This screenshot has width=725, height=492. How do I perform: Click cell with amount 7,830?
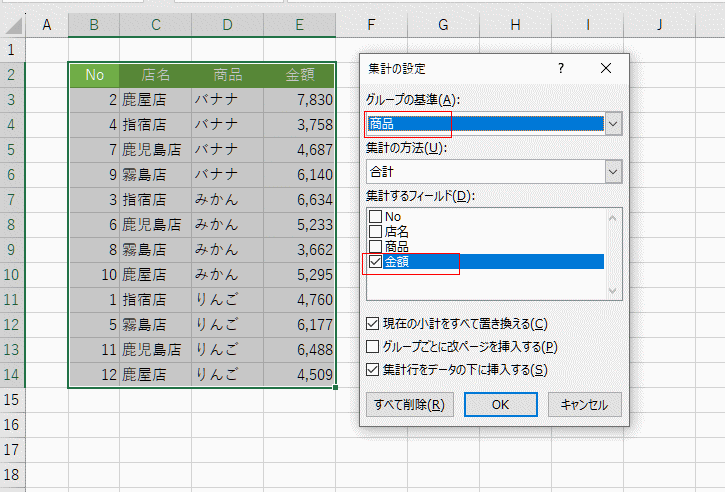coord(300,100)
